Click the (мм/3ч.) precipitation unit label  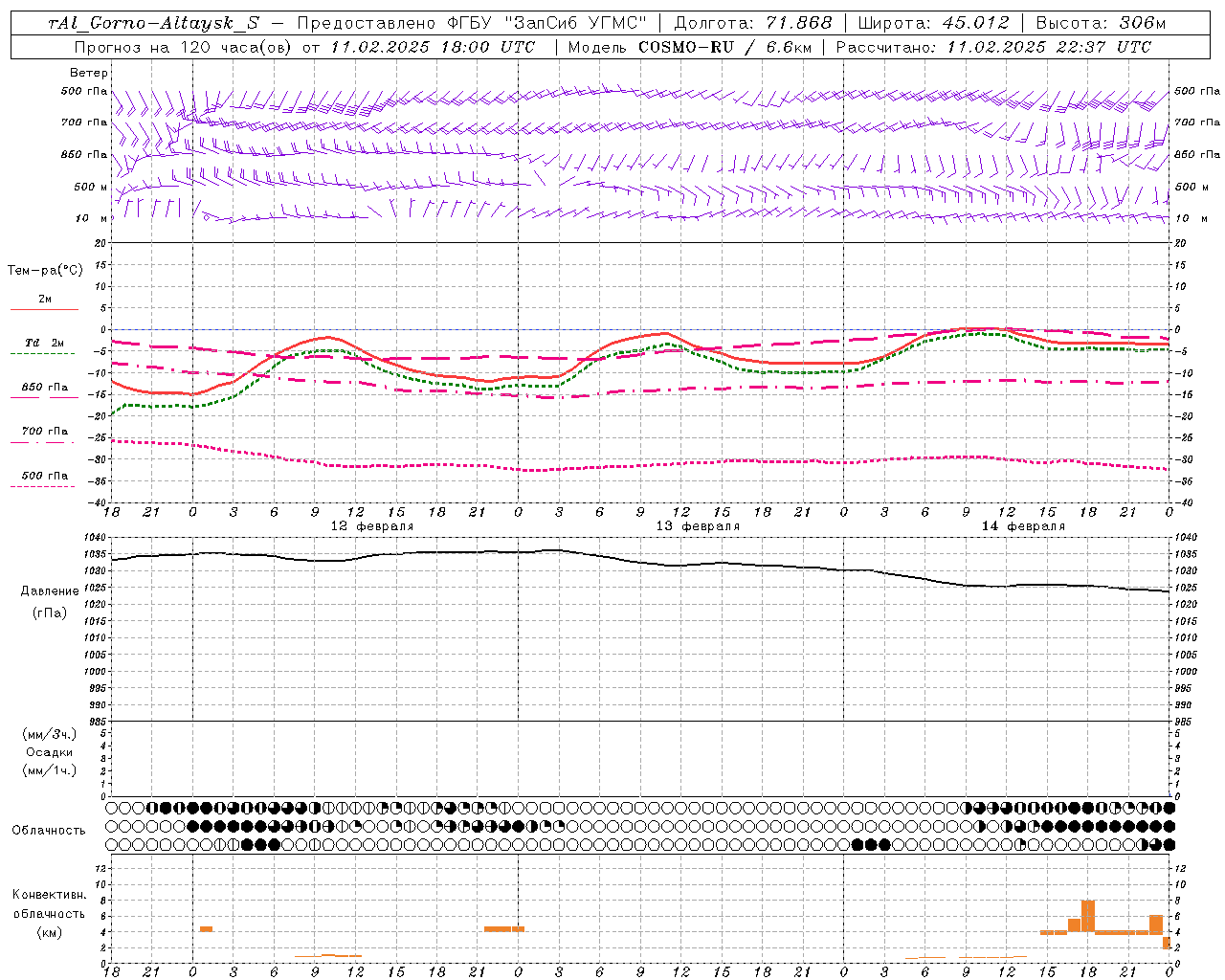click(x=49, y=735)
